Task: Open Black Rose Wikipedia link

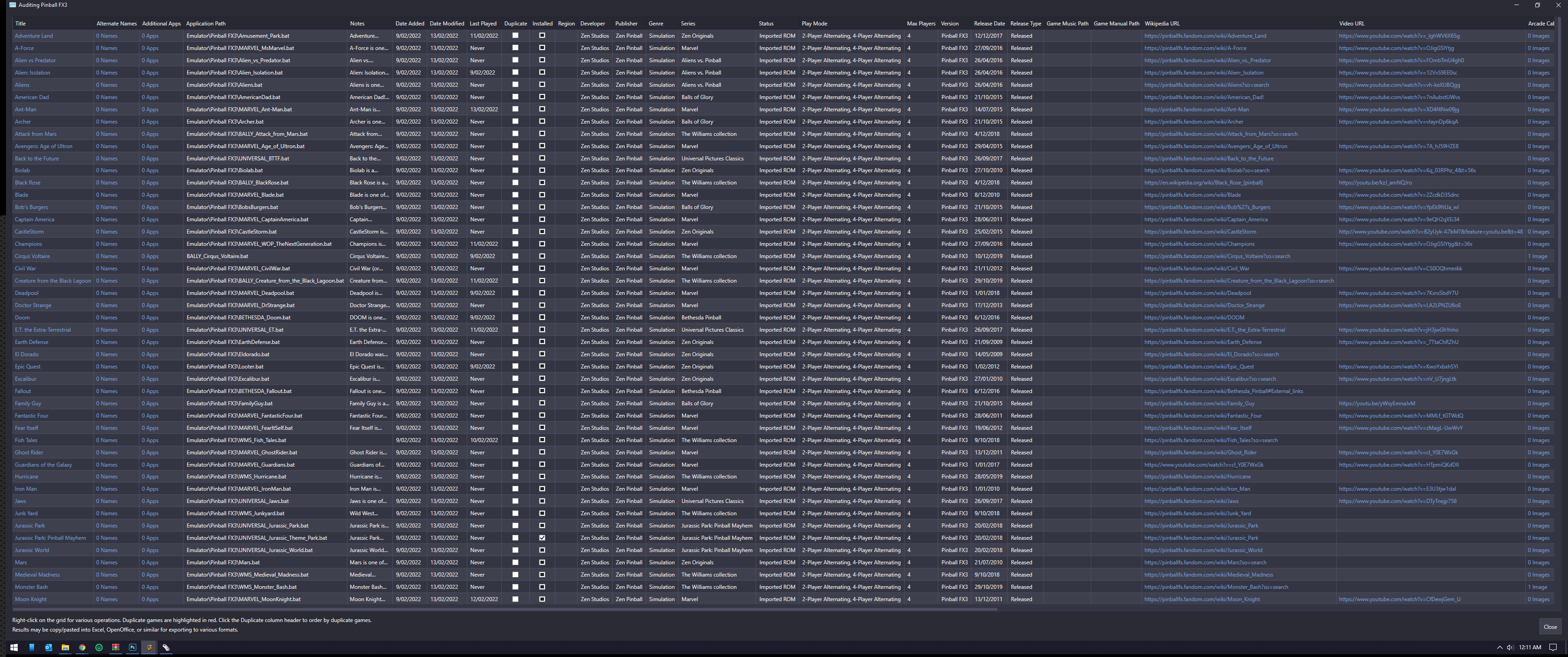Action: pos(1203,183)
